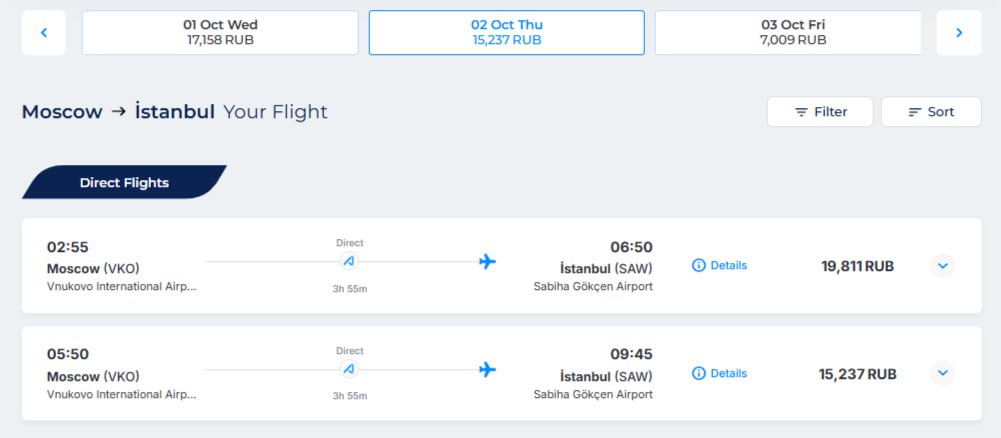Click the Direct Flights label tab
1001x438 pixels.
124,183
